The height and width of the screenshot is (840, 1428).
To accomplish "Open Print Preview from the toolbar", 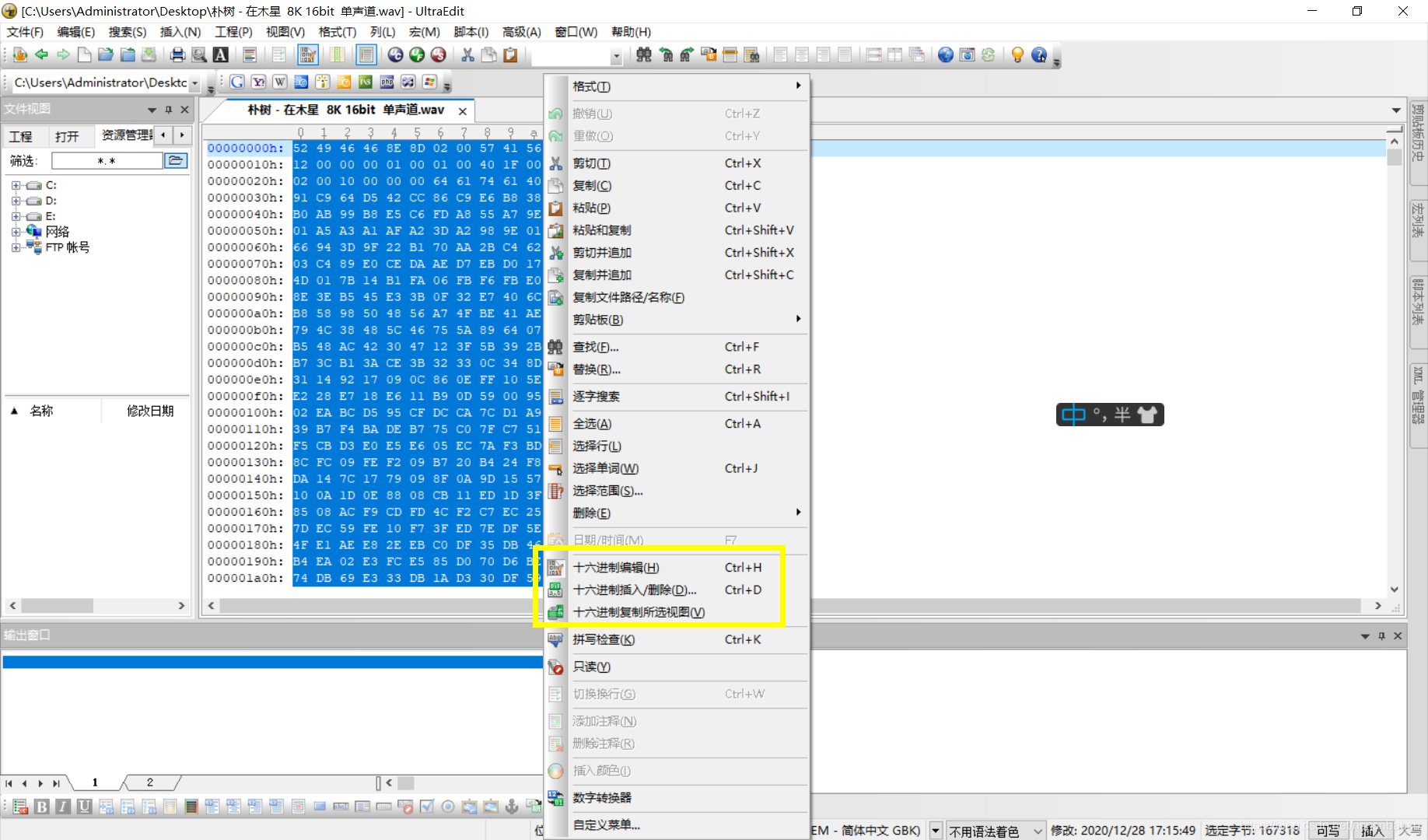I will (x=199, y=54).
